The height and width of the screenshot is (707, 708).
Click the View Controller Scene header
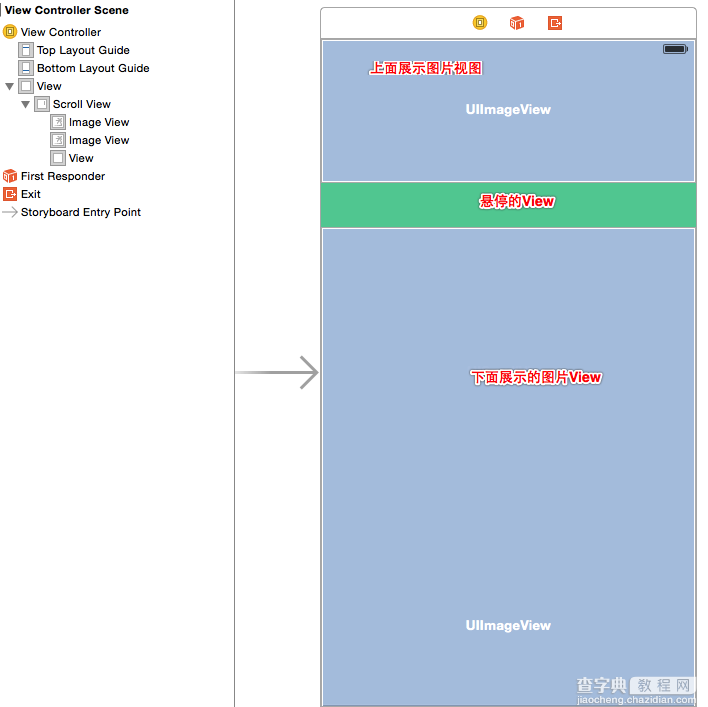click(67, 10)
